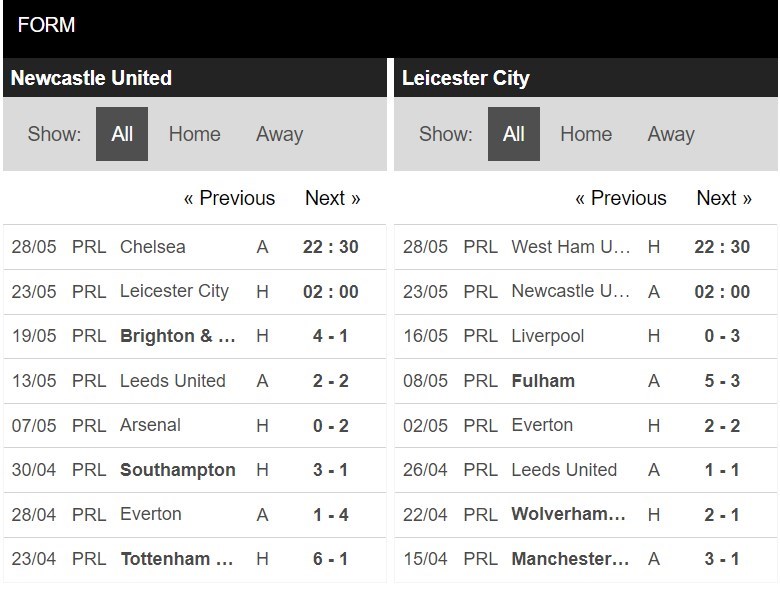The image size is (780, 600).
Task: Click the Tottenham 6 - 1 score
Action: coord(331,559)
